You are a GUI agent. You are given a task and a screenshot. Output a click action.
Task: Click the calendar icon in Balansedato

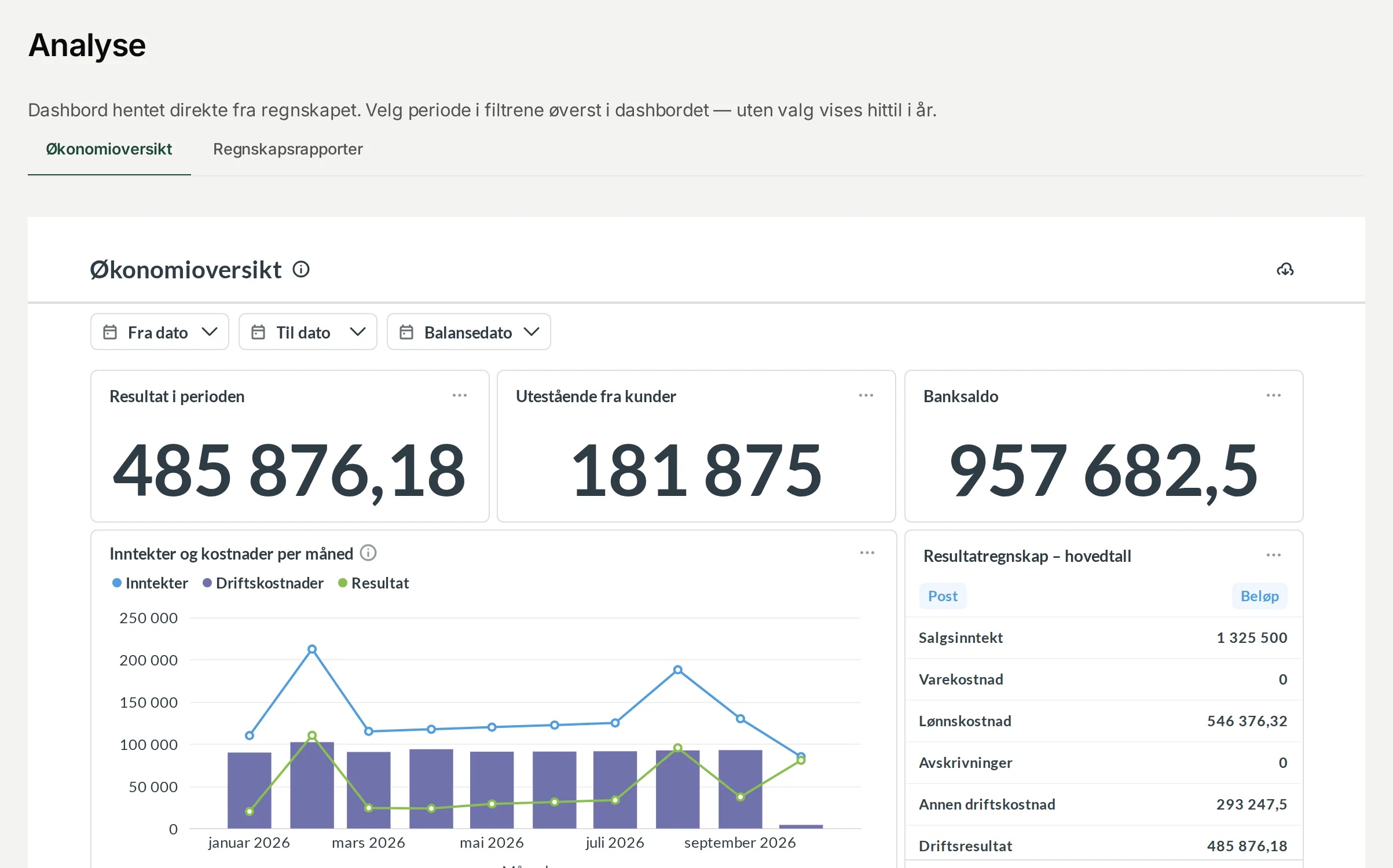point(406,332)
